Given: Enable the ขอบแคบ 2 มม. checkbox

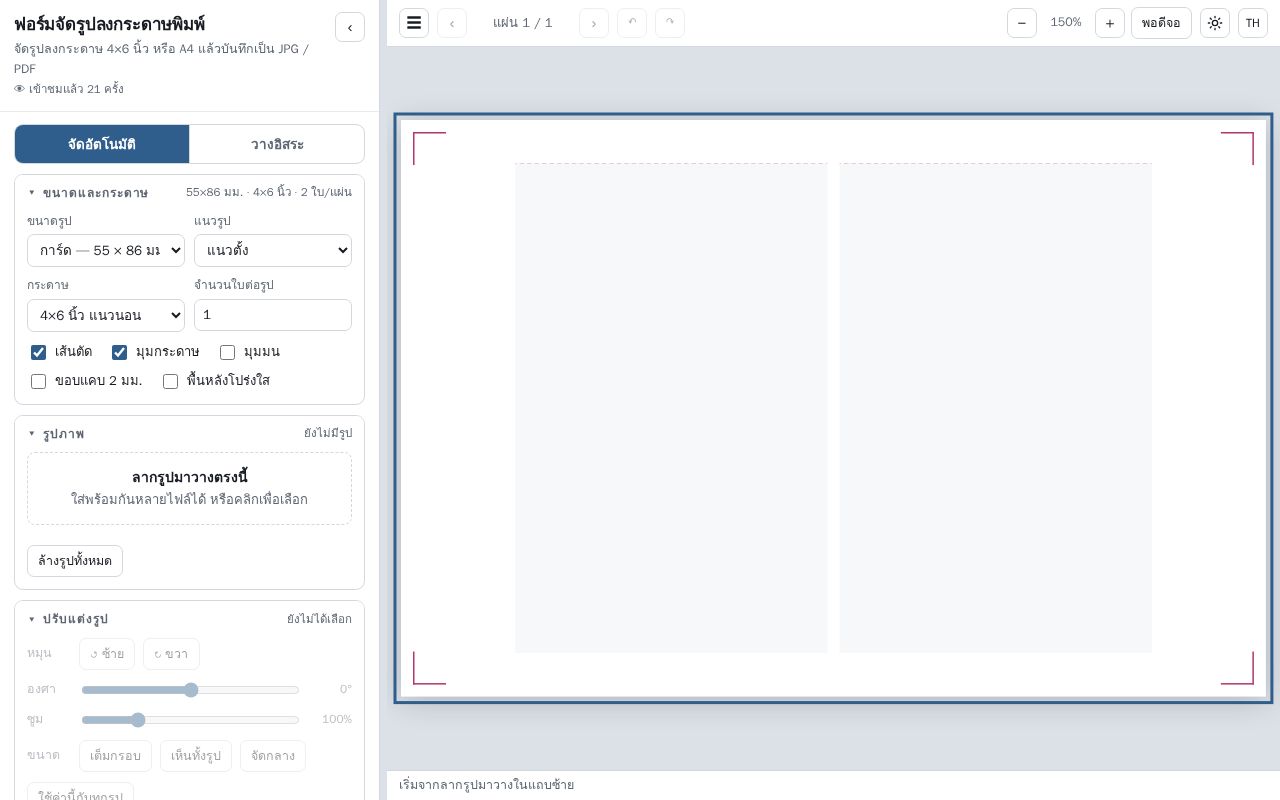Looking at the screenshot, I should pyautogui.click(x=38, y=381).
